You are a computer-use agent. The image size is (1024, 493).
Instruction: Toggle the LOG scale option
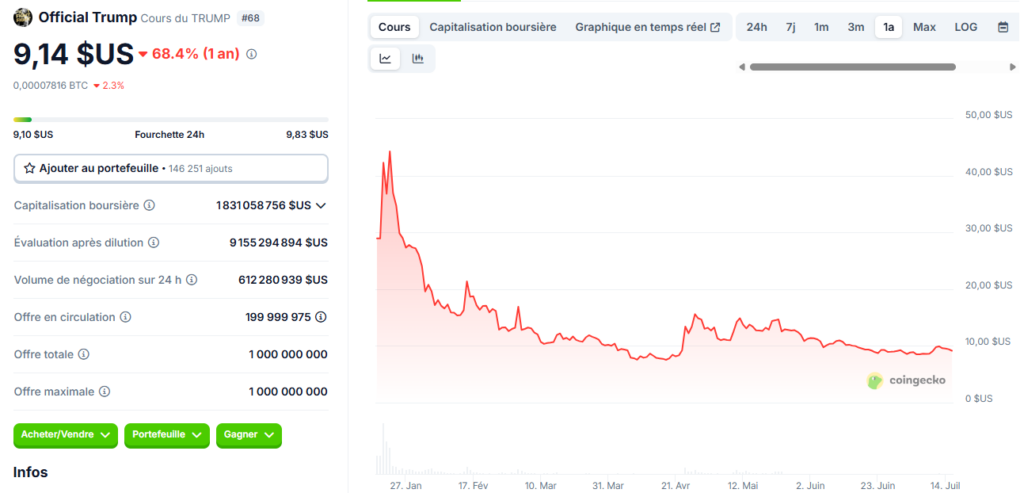click(965, 27)
